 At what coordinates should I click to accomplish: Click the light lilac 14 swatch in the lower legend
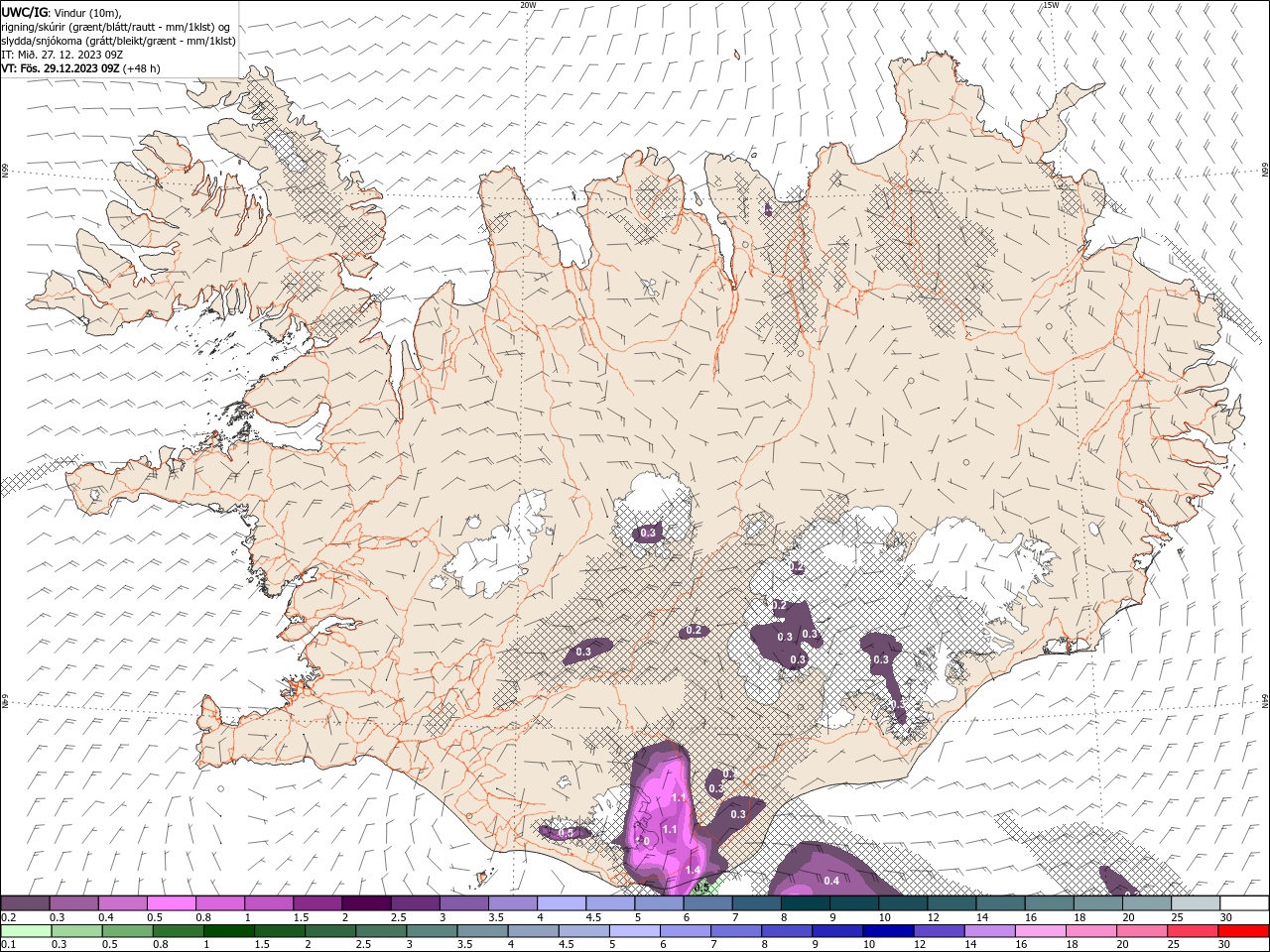[989, 931]
